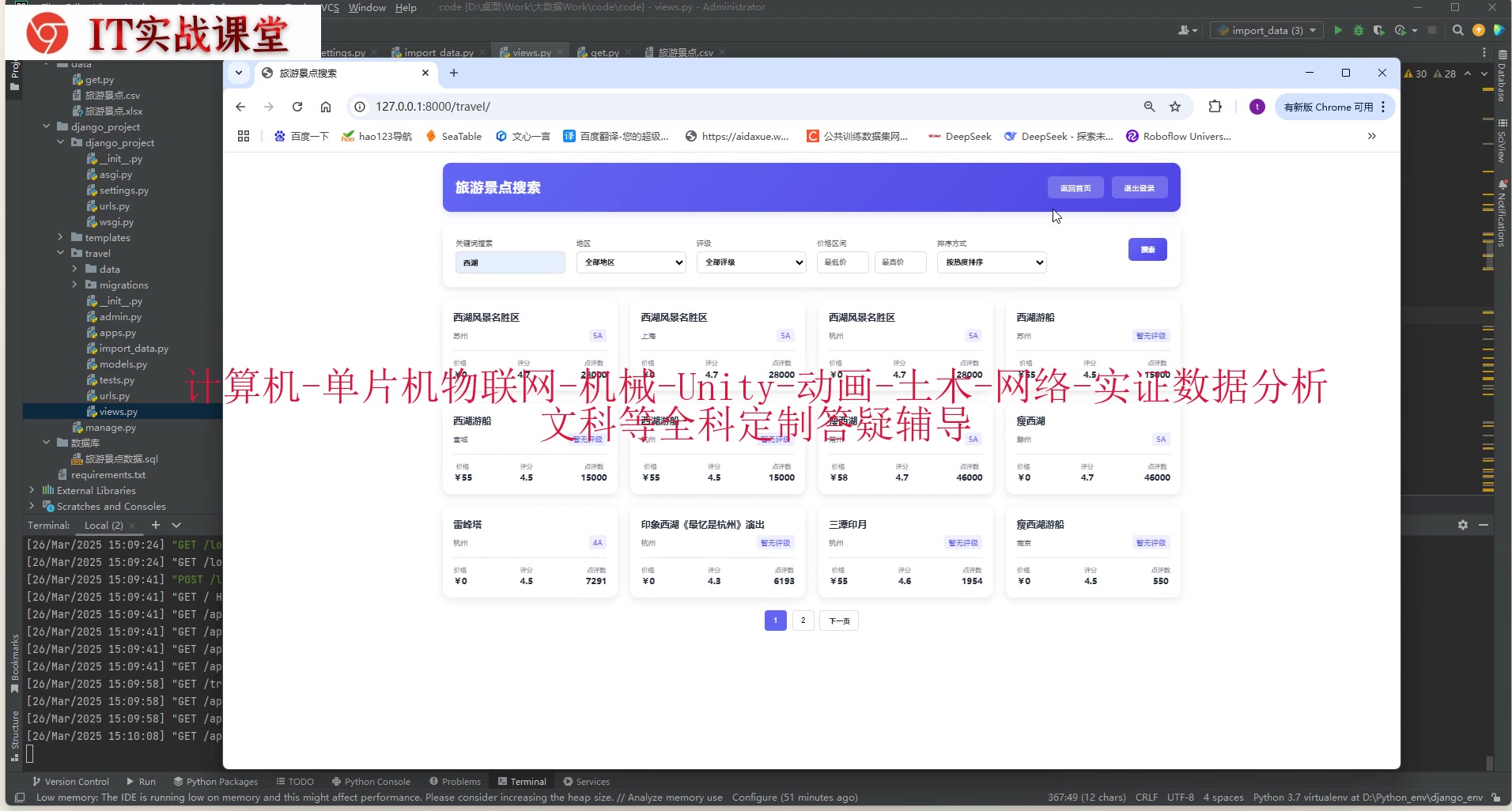Open PyCharm search everywhere magnifier
This screenshot has height=811, width=1512.
[x=1458, y=30]
